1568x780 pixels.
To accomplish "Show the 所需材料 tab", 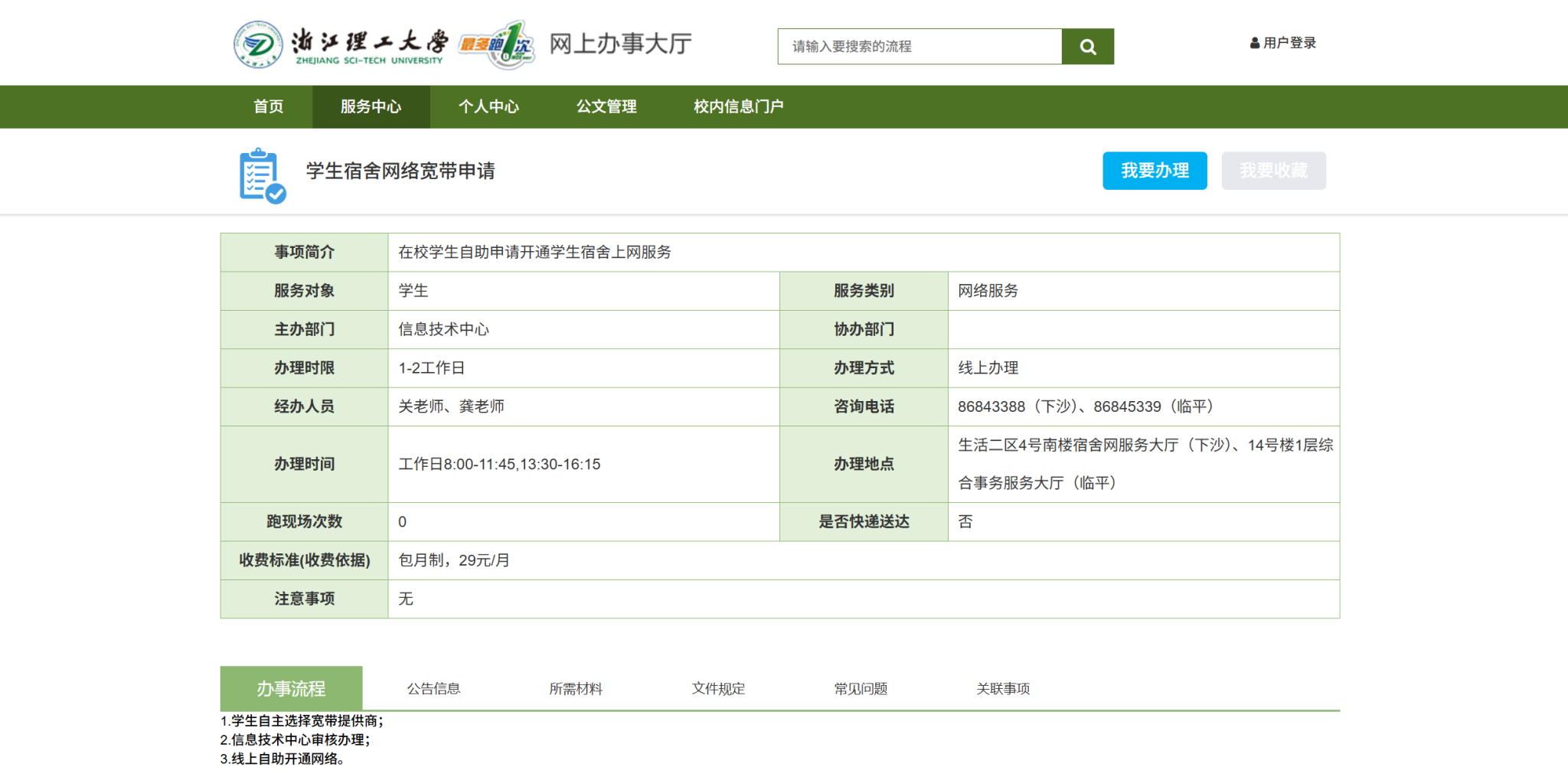I will coord(576,689).
